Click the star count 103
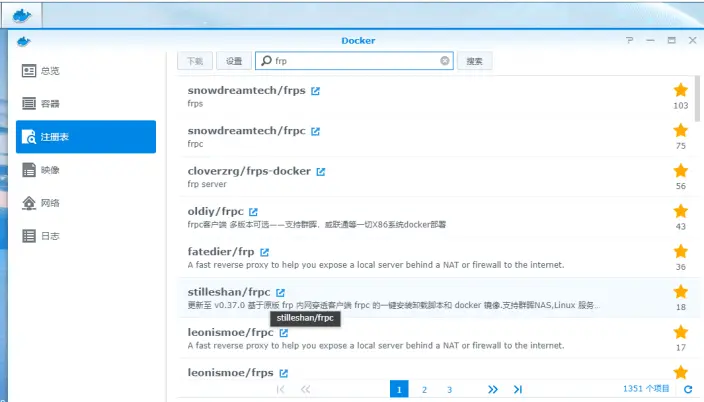 coord(681,106)
